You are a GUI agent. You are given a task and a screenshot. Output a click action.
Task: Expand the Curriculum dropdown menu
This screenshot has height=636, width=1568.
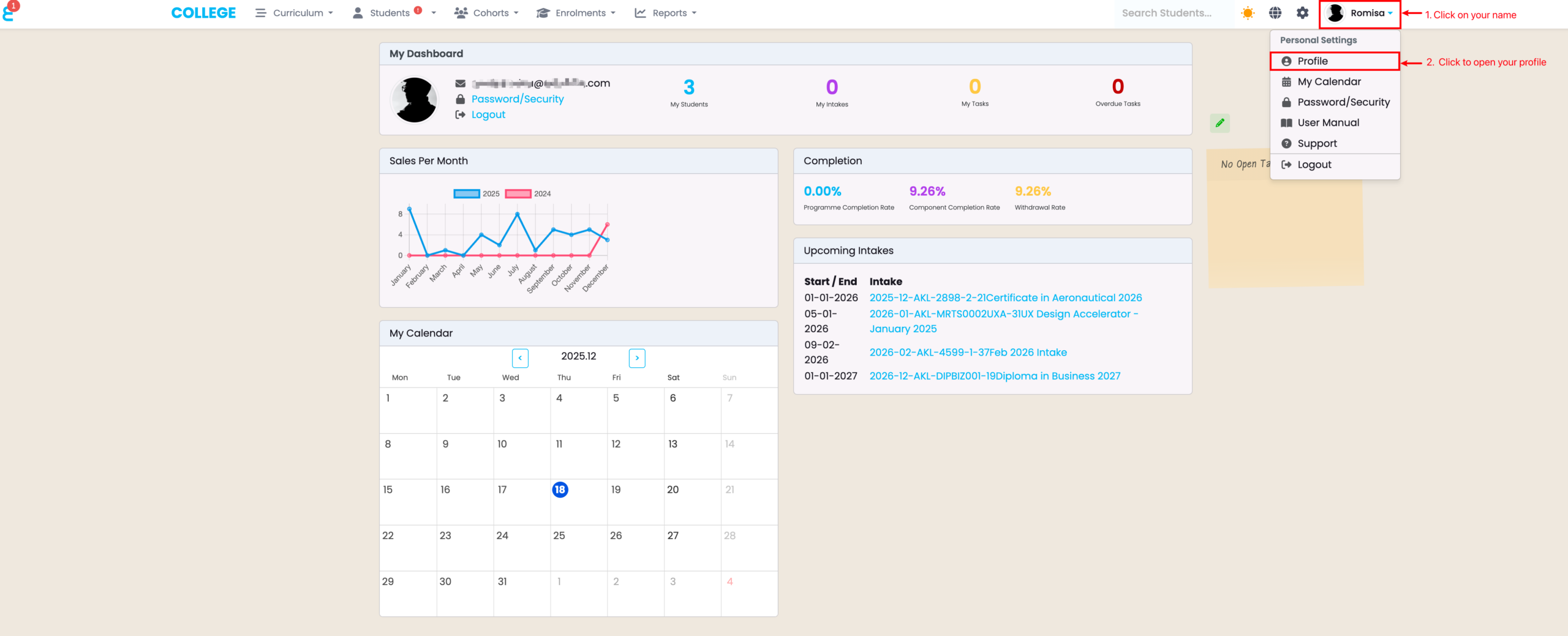click(295, 13)
